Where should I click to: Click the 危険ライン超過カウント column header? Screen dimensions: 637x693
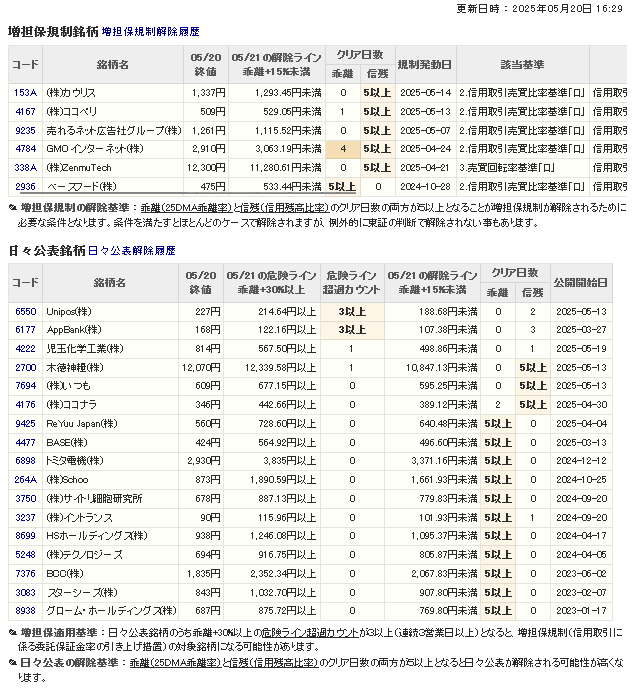click(x=351, y=283)
